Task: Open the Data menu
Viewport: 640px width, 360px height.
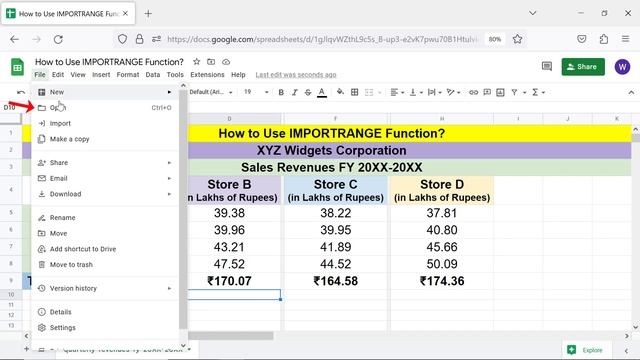Action: point(153,75)
